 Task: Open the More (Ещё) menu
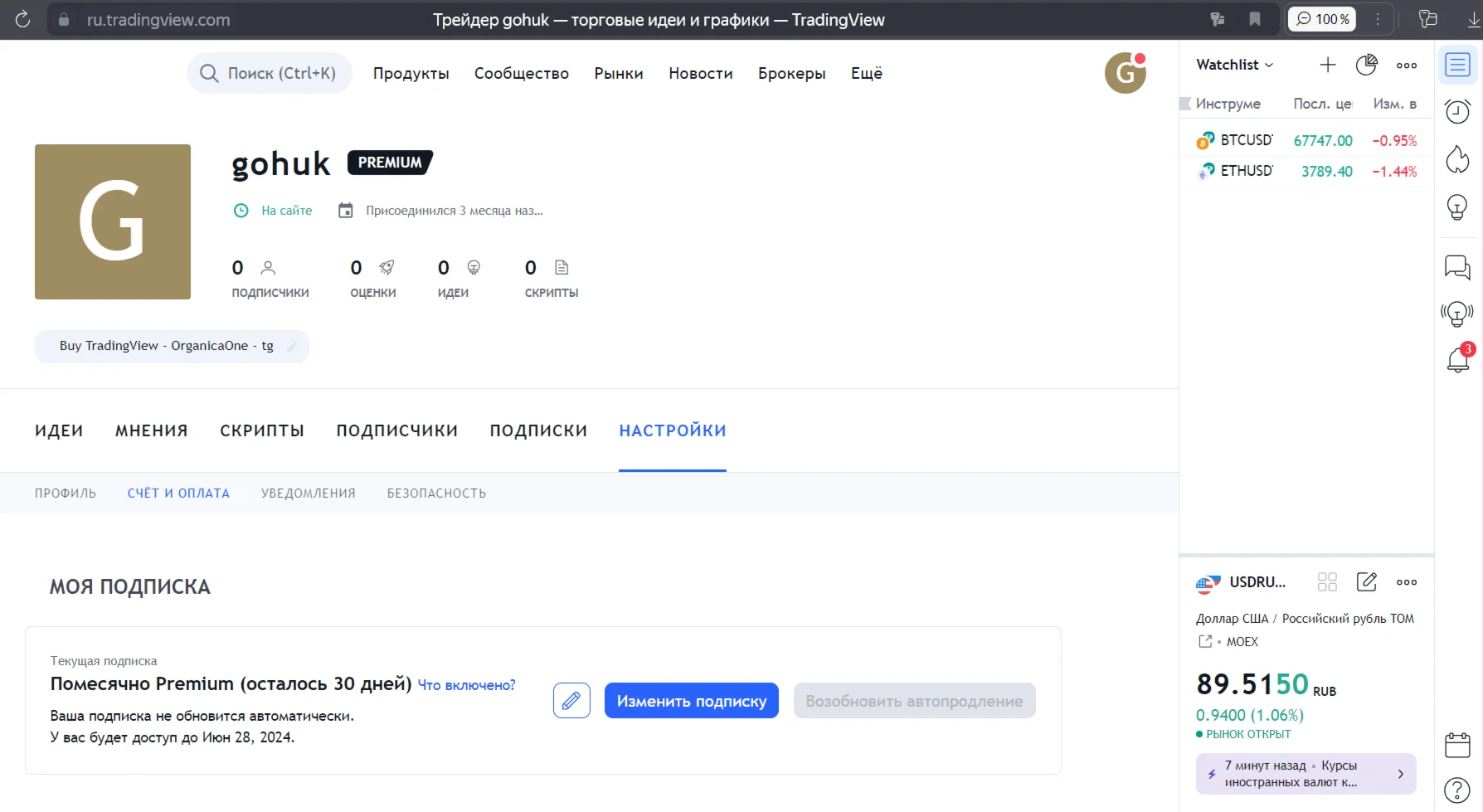pos(867,73)
